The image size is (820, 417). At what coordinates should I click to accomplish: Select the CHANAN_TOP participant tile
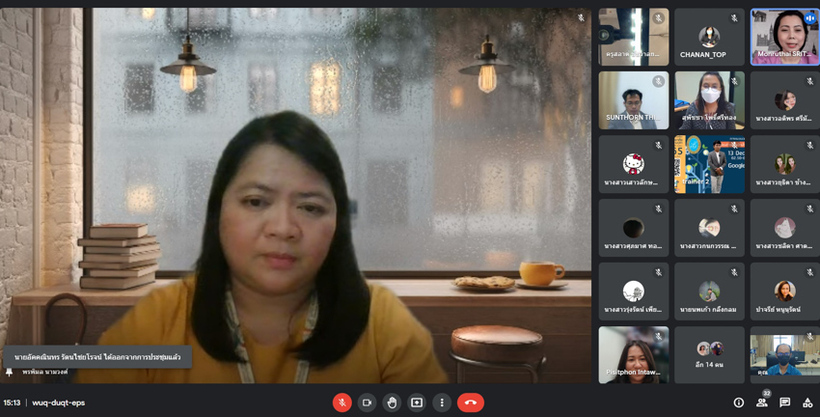709,37
